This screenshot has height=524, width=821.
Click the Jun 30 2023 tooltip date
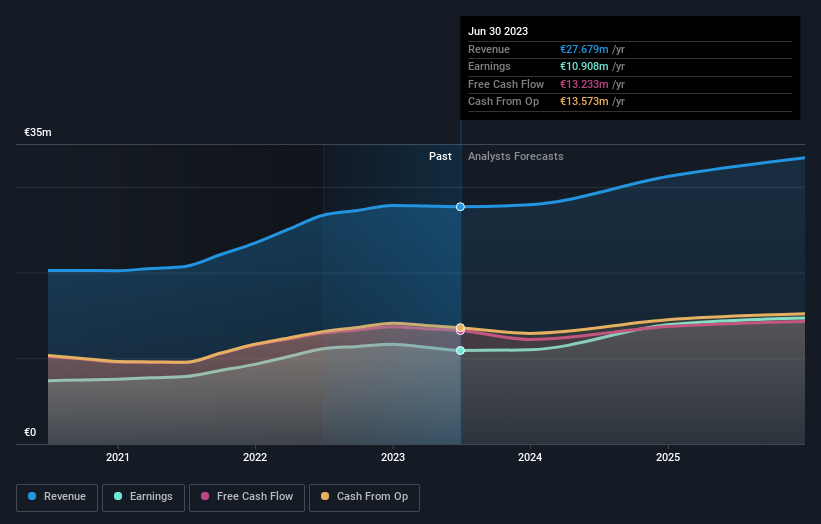click(x=498, y=31)
